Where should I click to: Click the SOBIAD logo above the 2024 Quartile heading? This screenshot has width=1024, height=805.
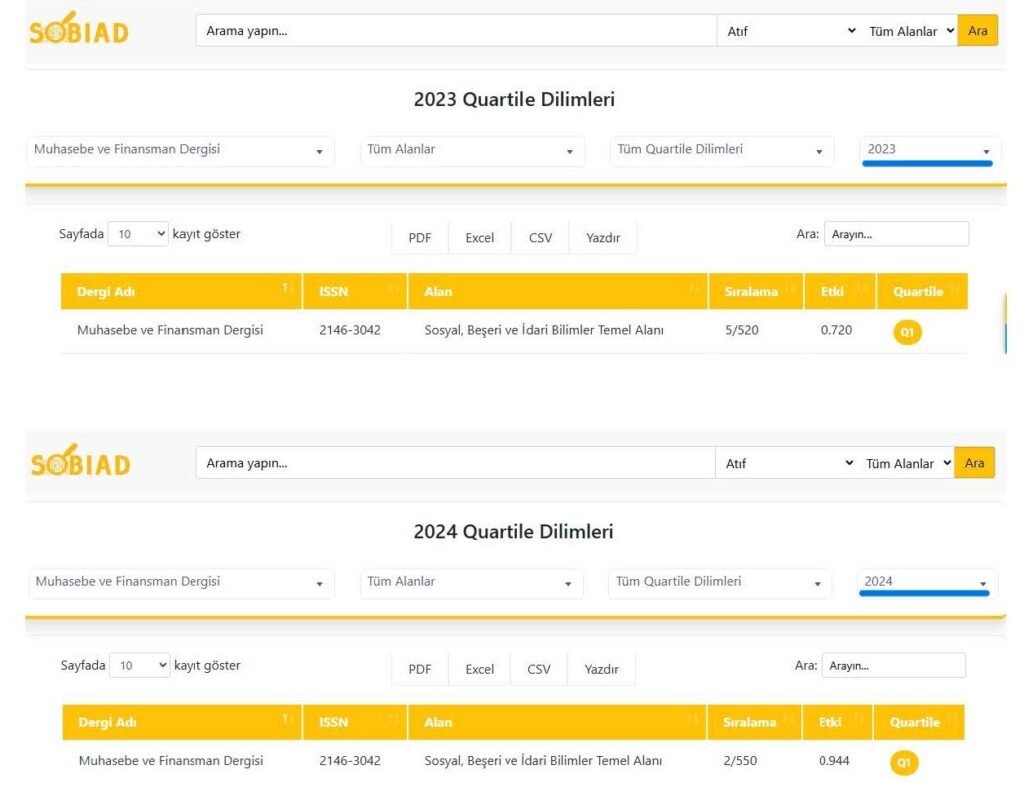[80, 462]
